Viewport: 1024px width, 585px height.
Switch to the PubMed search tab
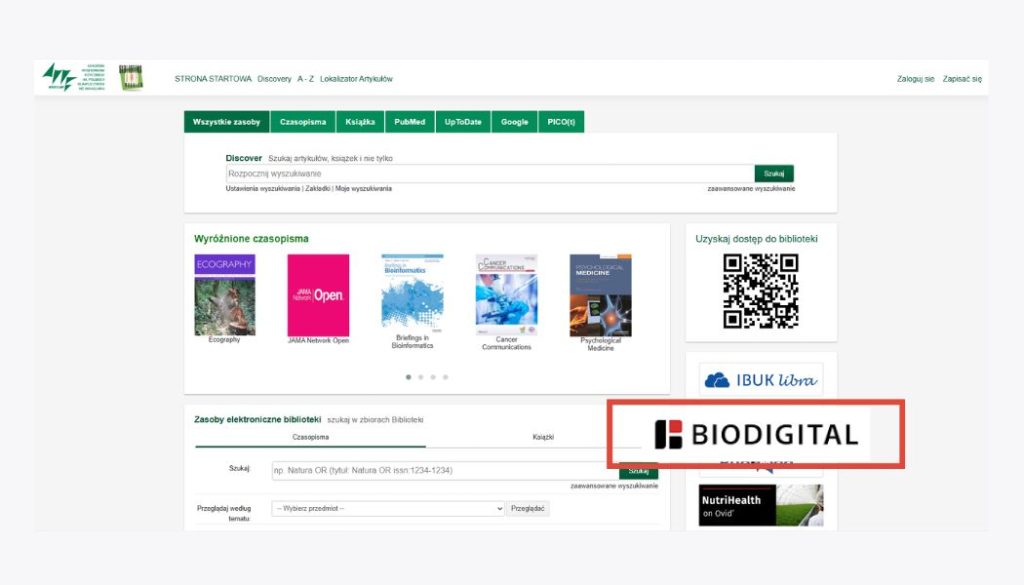[x=409, y=122]
